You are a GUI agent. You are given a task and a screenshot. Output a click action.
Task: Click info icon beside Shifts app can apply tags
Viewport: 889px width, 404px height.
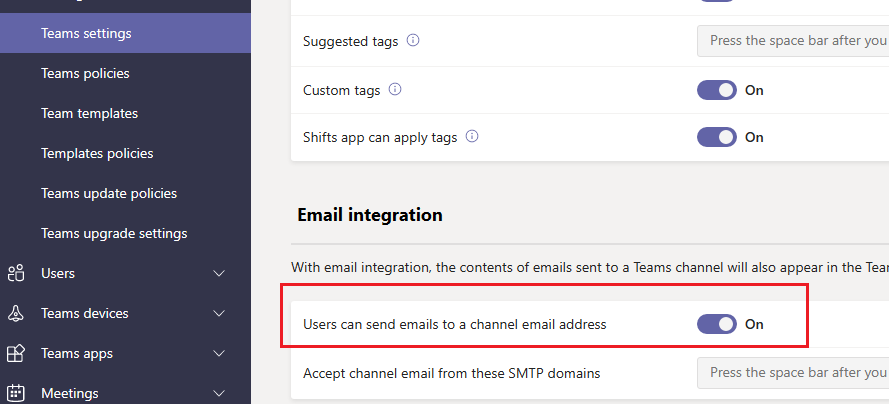point(472,137)
